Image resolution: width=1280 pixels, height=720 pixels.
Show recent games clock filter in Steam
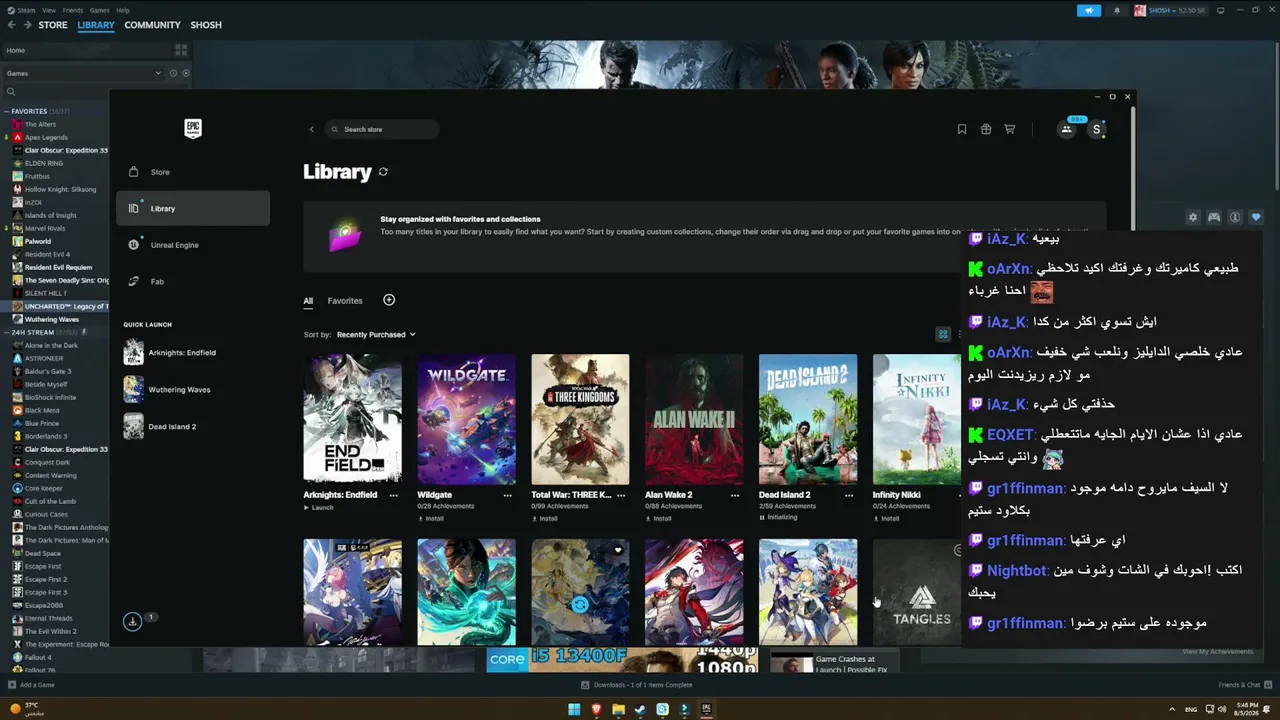(x=173, y=73)
